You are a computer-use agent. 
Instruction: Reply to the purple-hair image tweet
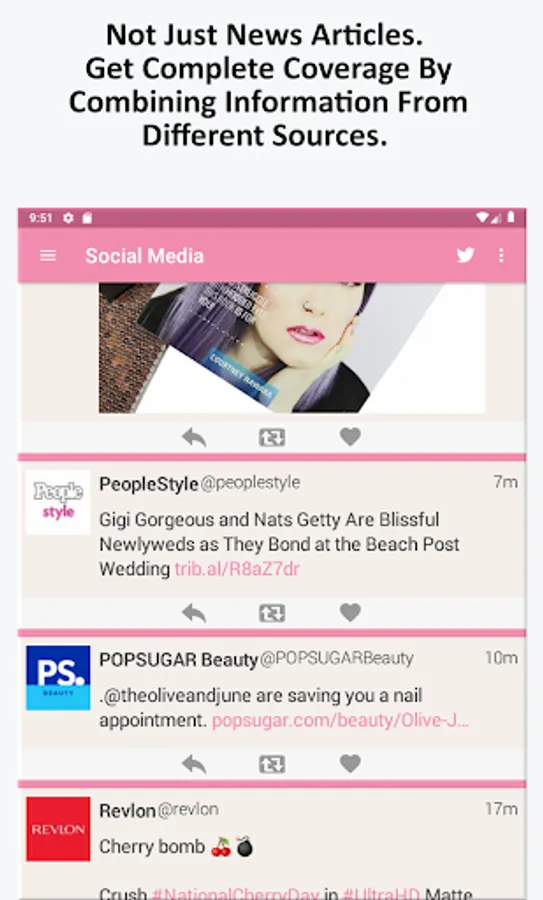click(194, 437)
